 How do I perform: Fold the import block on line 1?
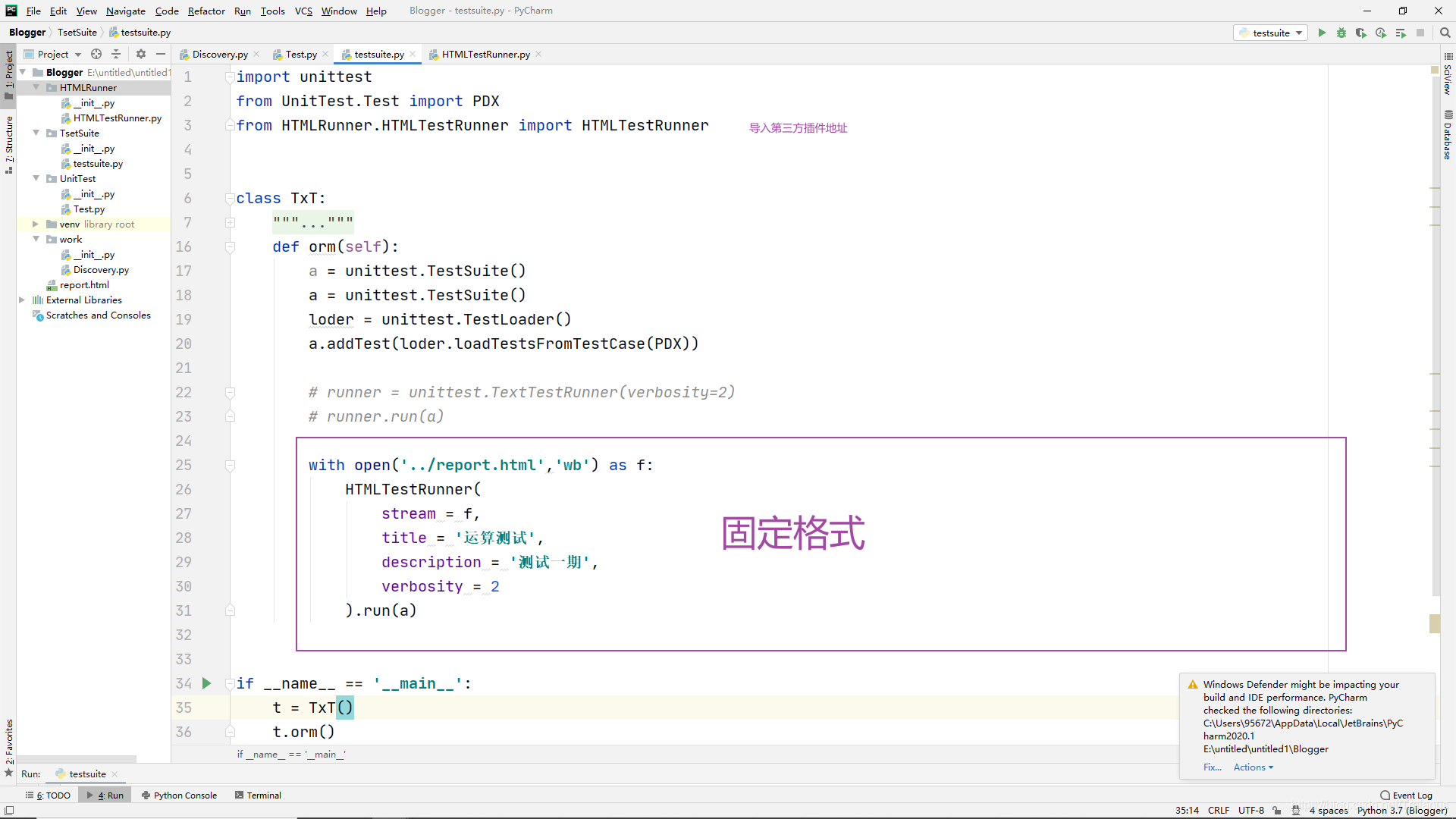coord(230,77)
